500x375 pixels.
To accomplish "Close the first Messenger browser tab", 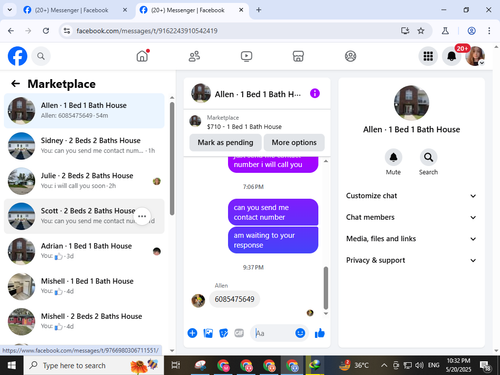I will tap(125, 10).
